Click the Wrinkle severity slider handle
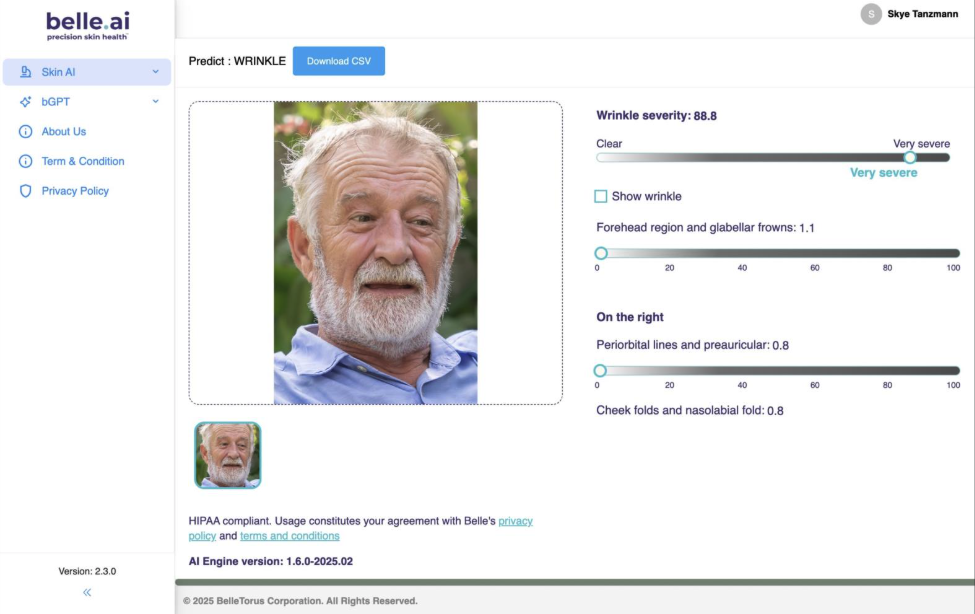 pos(910,157)
